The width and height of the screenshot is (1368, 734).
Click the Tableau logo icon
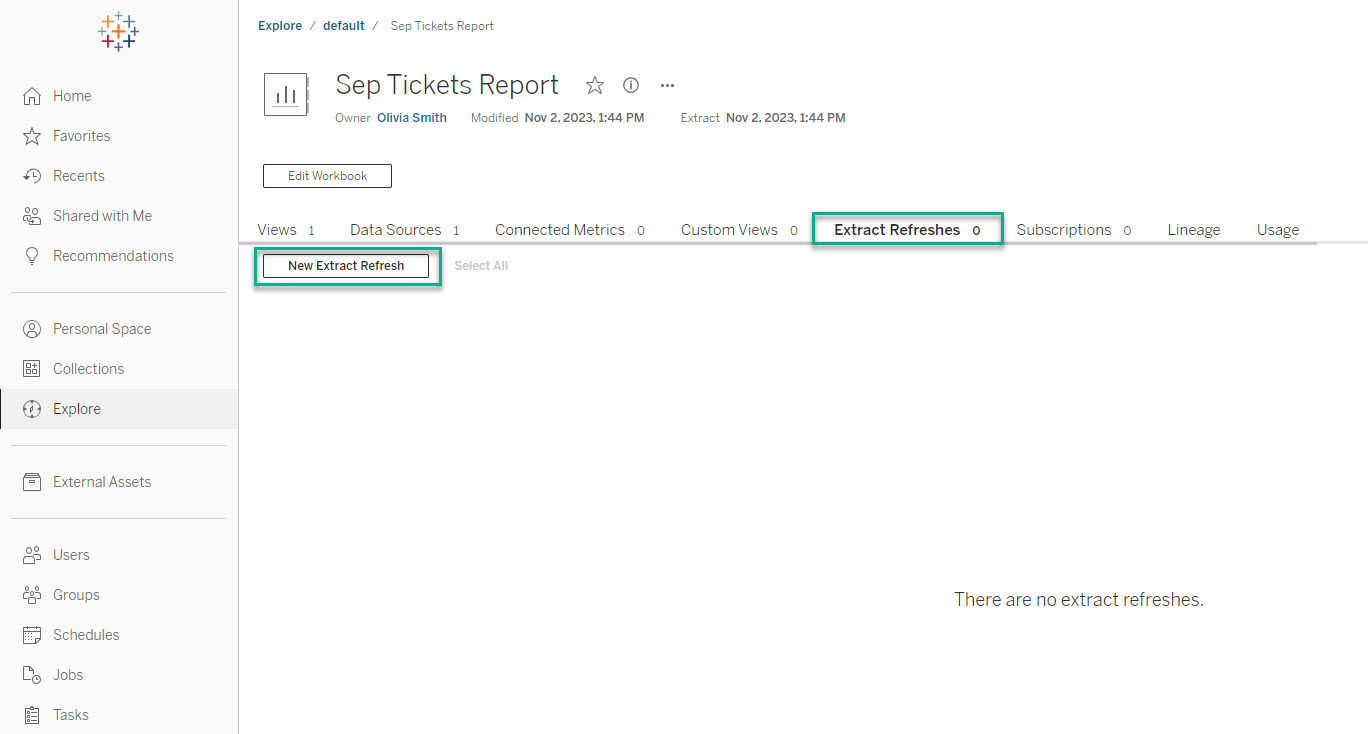pos(118,32)
